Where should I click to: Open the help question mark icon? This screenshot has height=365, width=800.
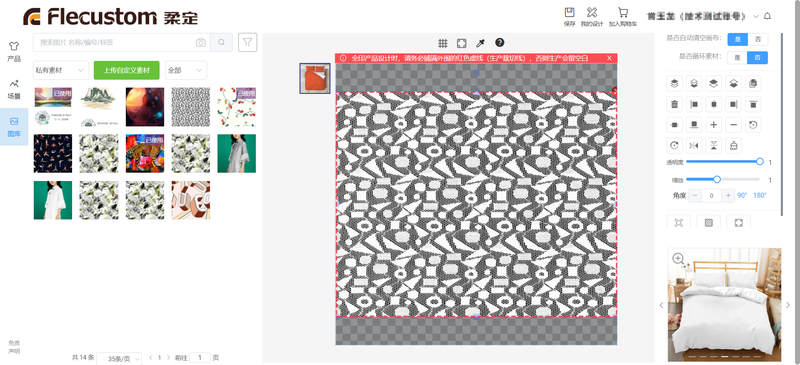[x=499, y=42]
